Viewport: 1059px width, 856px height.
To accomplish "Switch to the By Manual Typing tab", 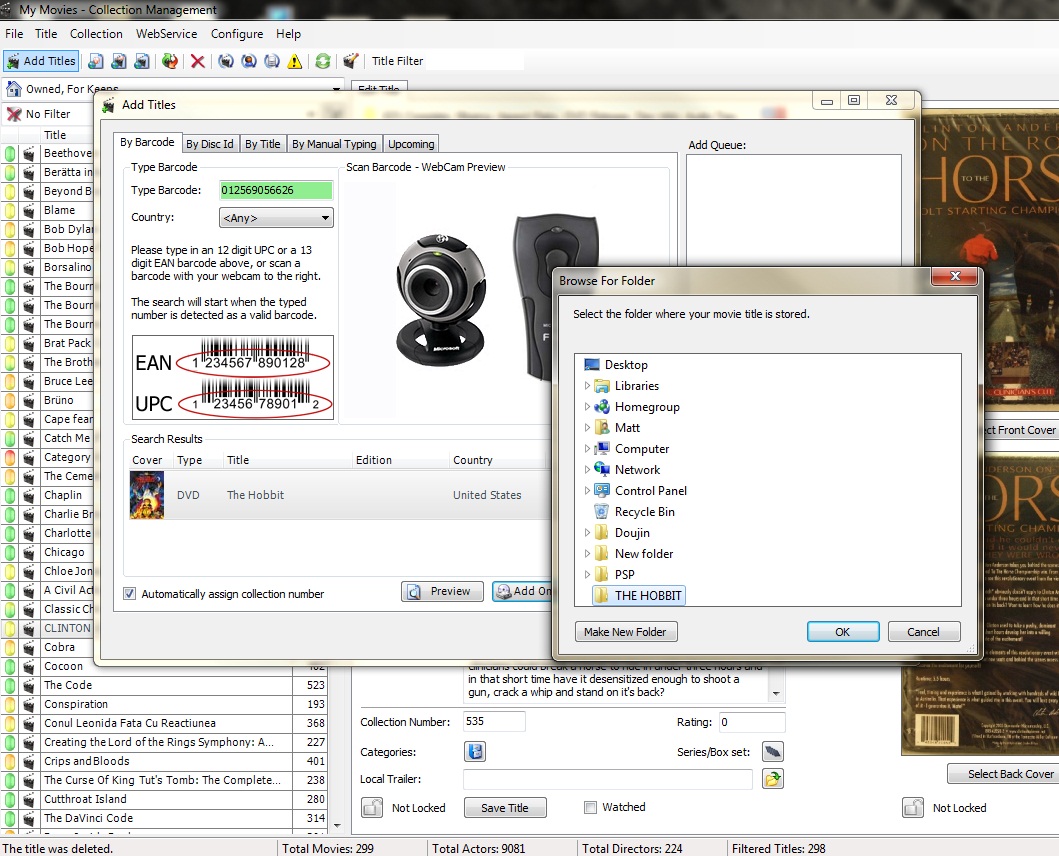I will pyautogui.click(x=334, y=143).
